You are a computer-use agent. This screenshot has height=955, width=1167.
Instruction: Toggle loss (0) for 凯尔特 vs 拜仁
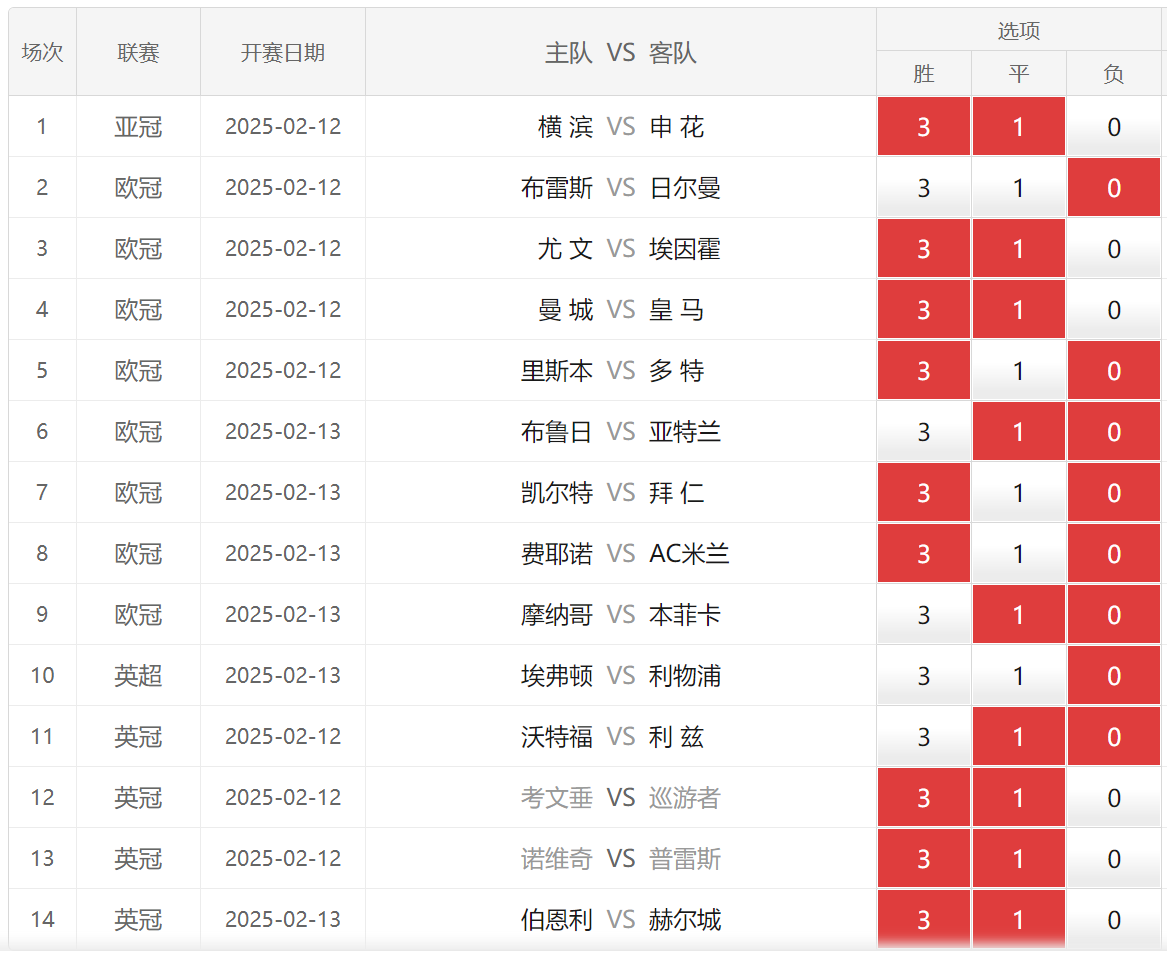[1113, 493]
